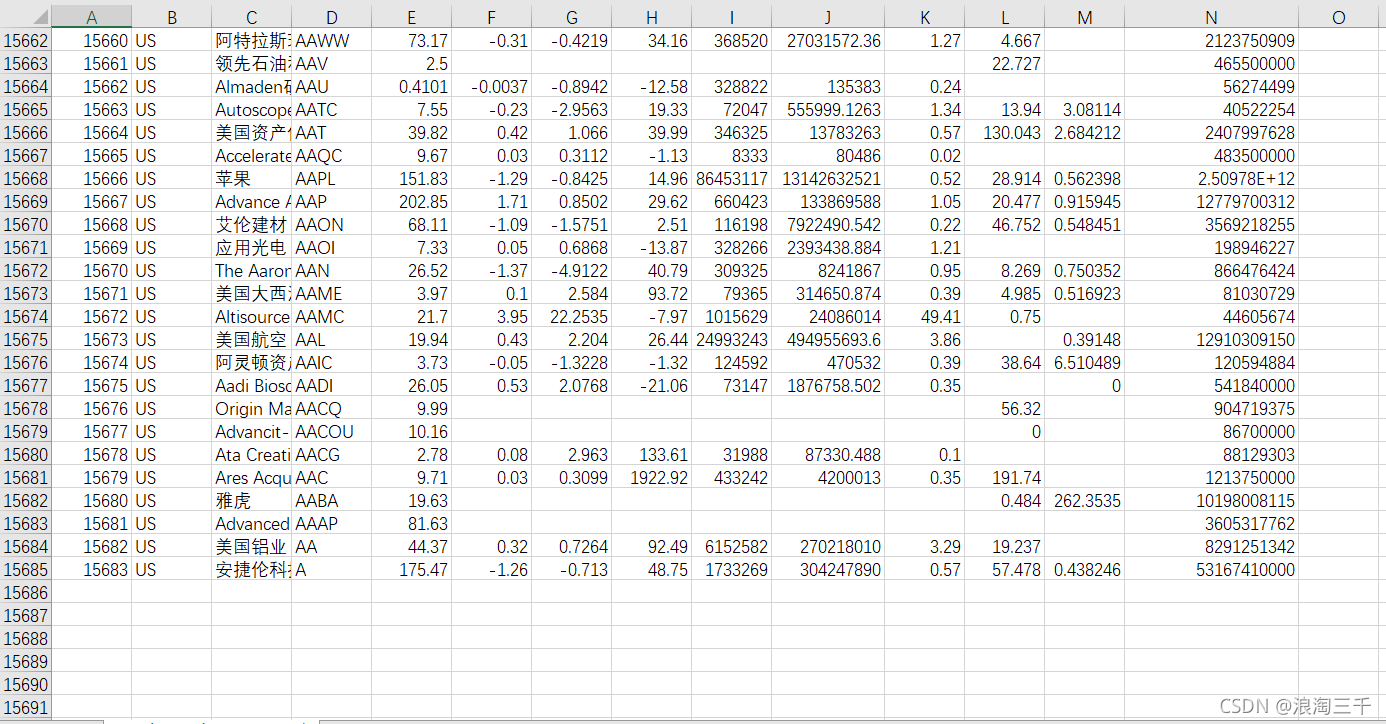Select column I header
The image size is (1386, 724).
(732, 17)
